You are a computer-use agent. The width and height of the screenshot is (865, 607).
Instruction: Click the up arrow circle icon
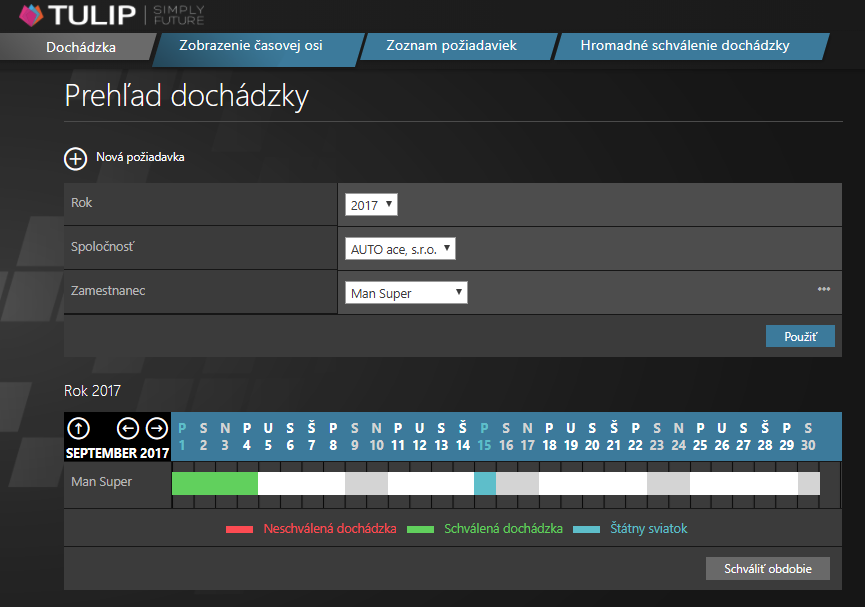[x=78, y=428]
